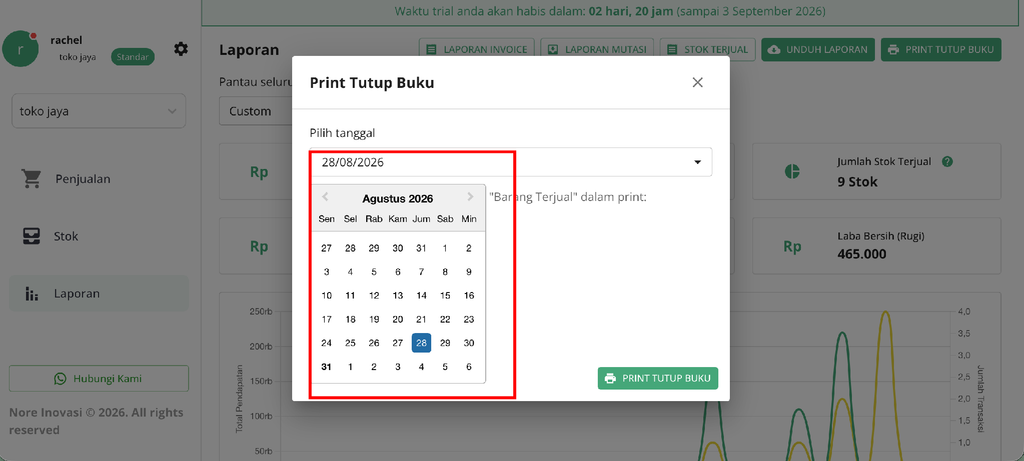Image resolution: width=1024 pixels, height=461 pixels.
Task: Go to next month in calendar
Action: (470, 197)
